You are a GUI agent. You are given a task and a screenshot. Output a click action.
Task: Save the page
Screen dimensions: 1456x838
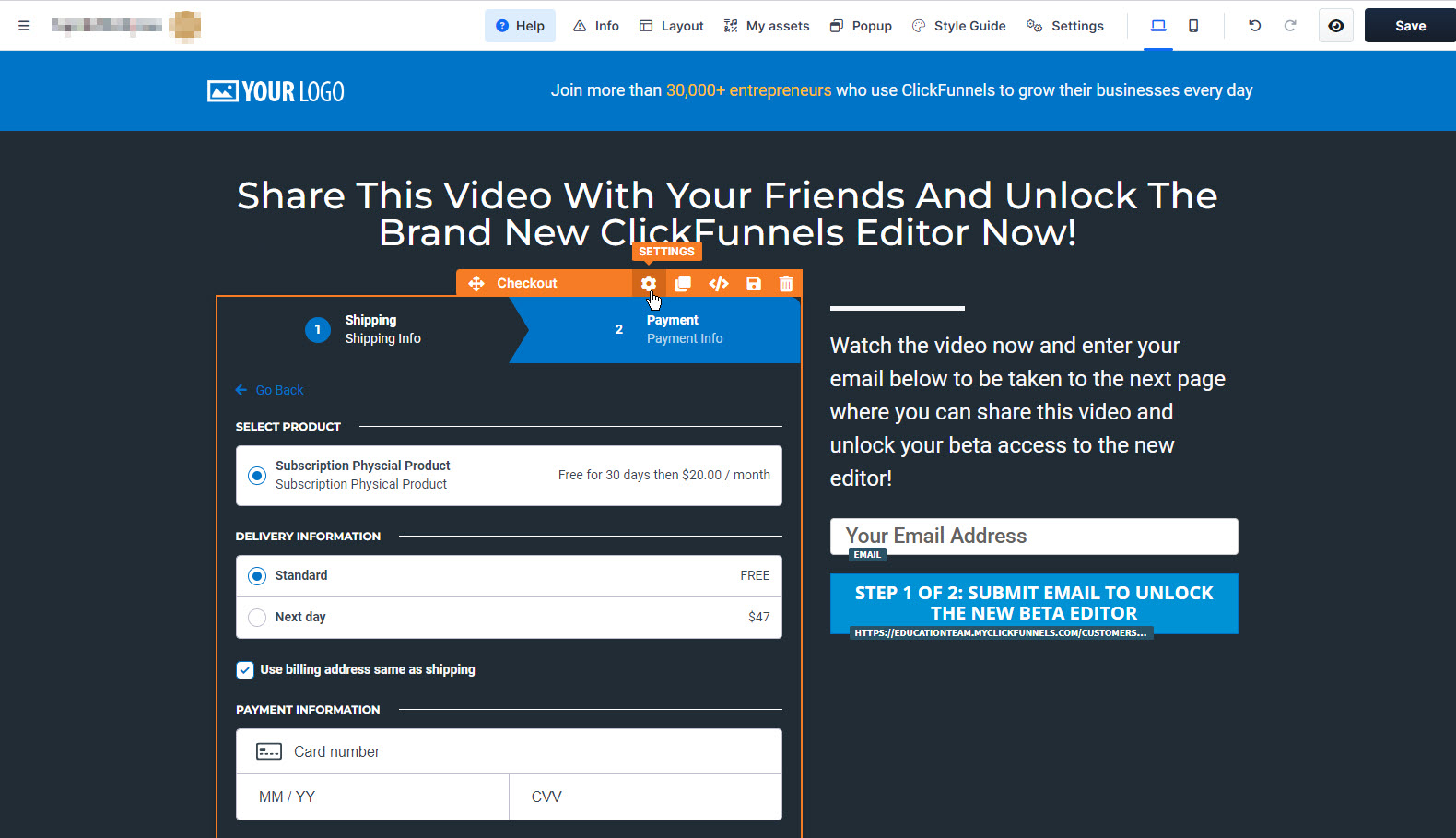pos(1410,26)
